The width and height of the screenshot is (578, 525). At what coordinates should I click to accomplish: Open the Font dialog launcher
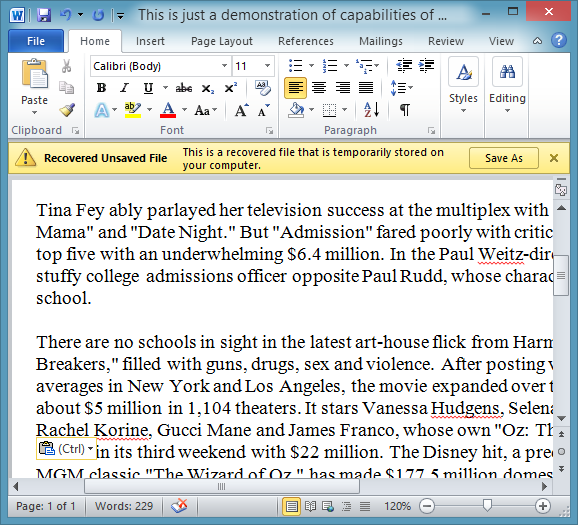270,131
